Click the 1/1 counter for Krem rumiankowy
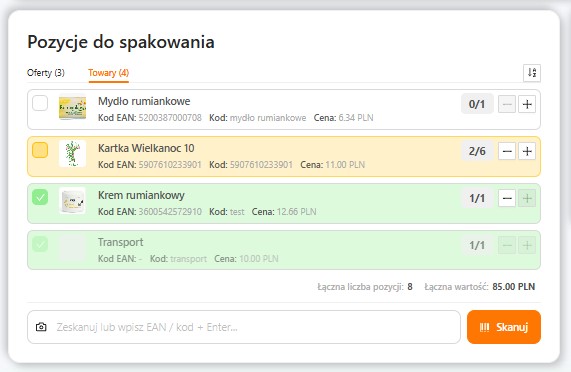 [x=477, y=198]
